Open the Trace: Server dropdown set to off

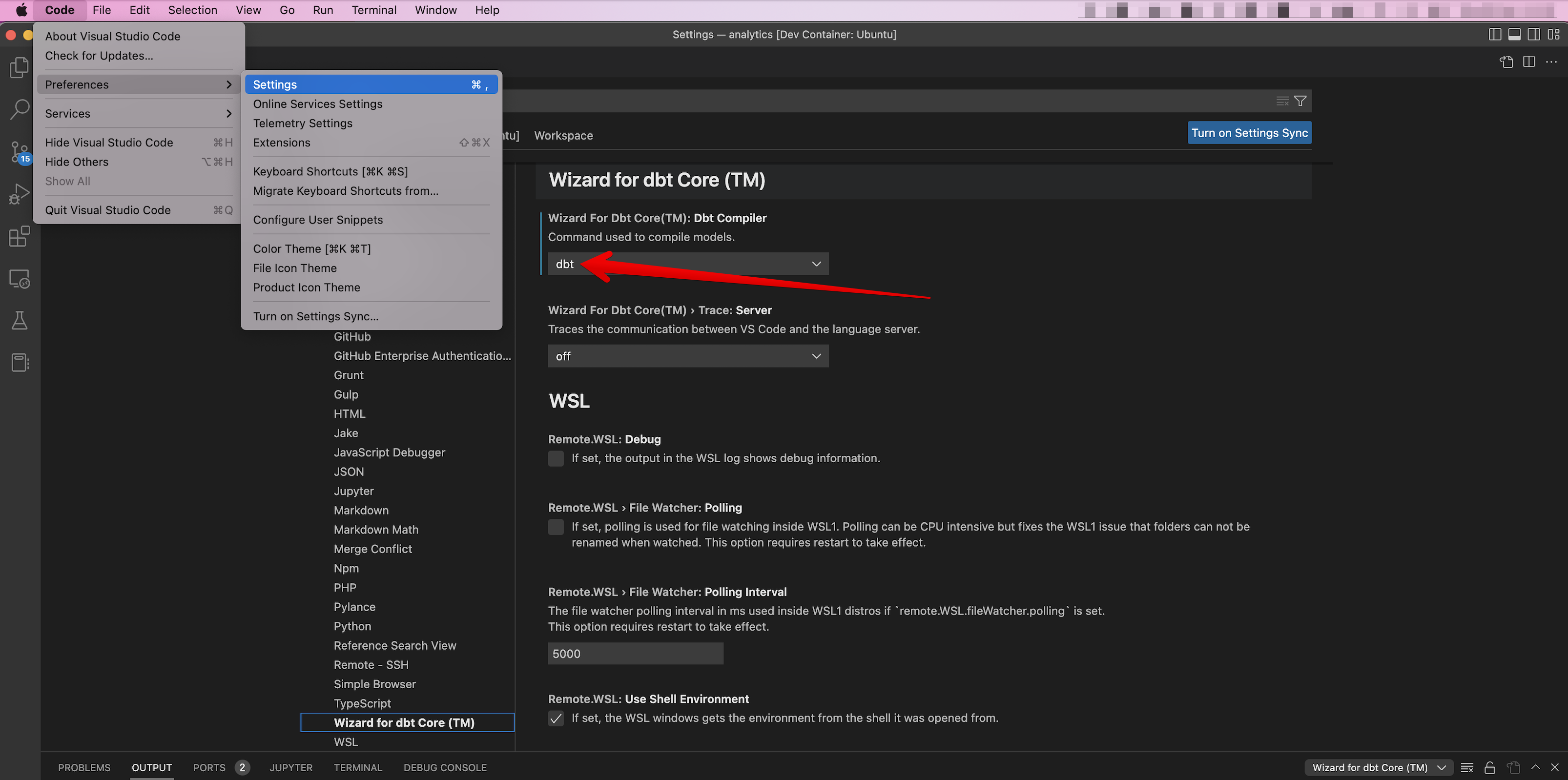(688, 356)
